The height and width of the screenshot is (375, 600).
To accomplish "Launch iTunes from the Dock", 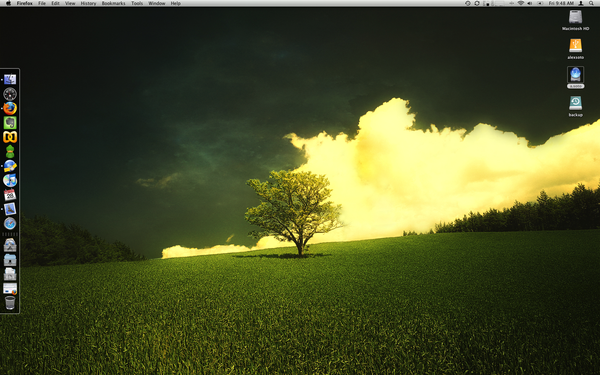I will point(10,180).
